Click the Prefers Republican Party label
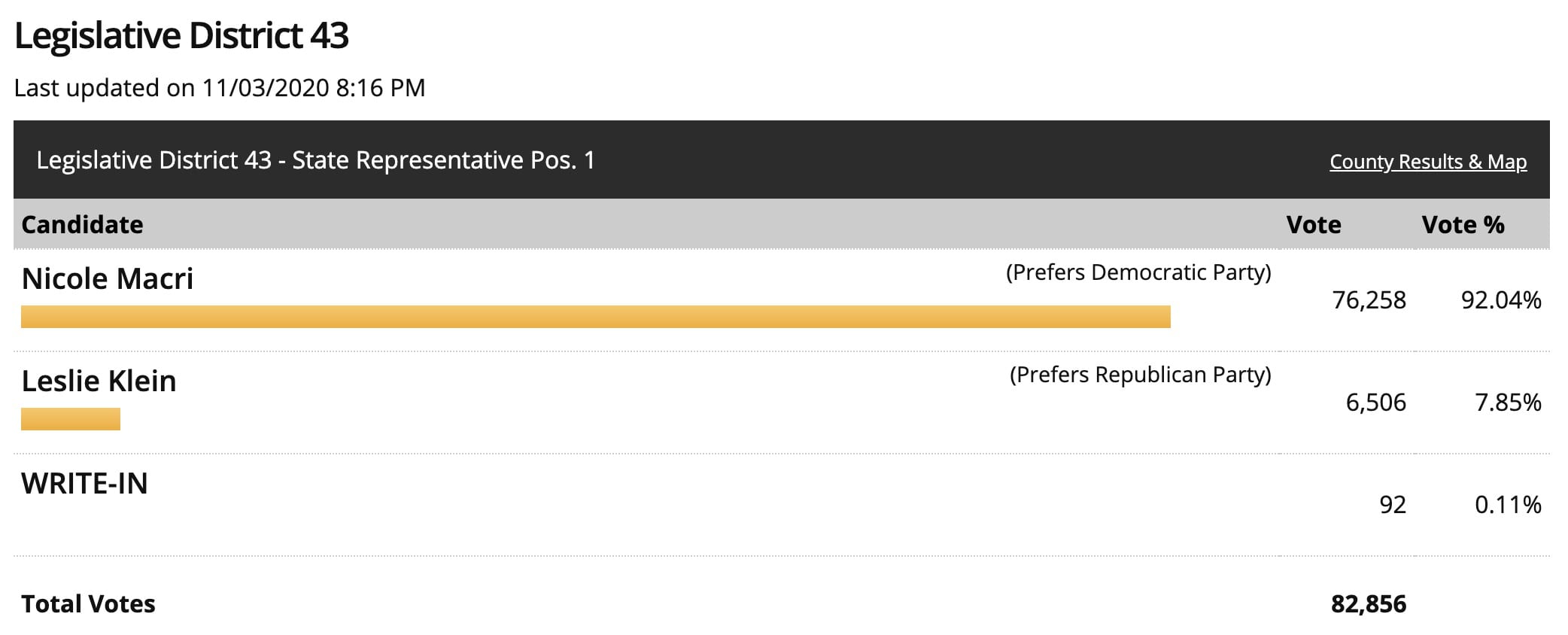The image size is (1568, 635). pos(1139,375)
